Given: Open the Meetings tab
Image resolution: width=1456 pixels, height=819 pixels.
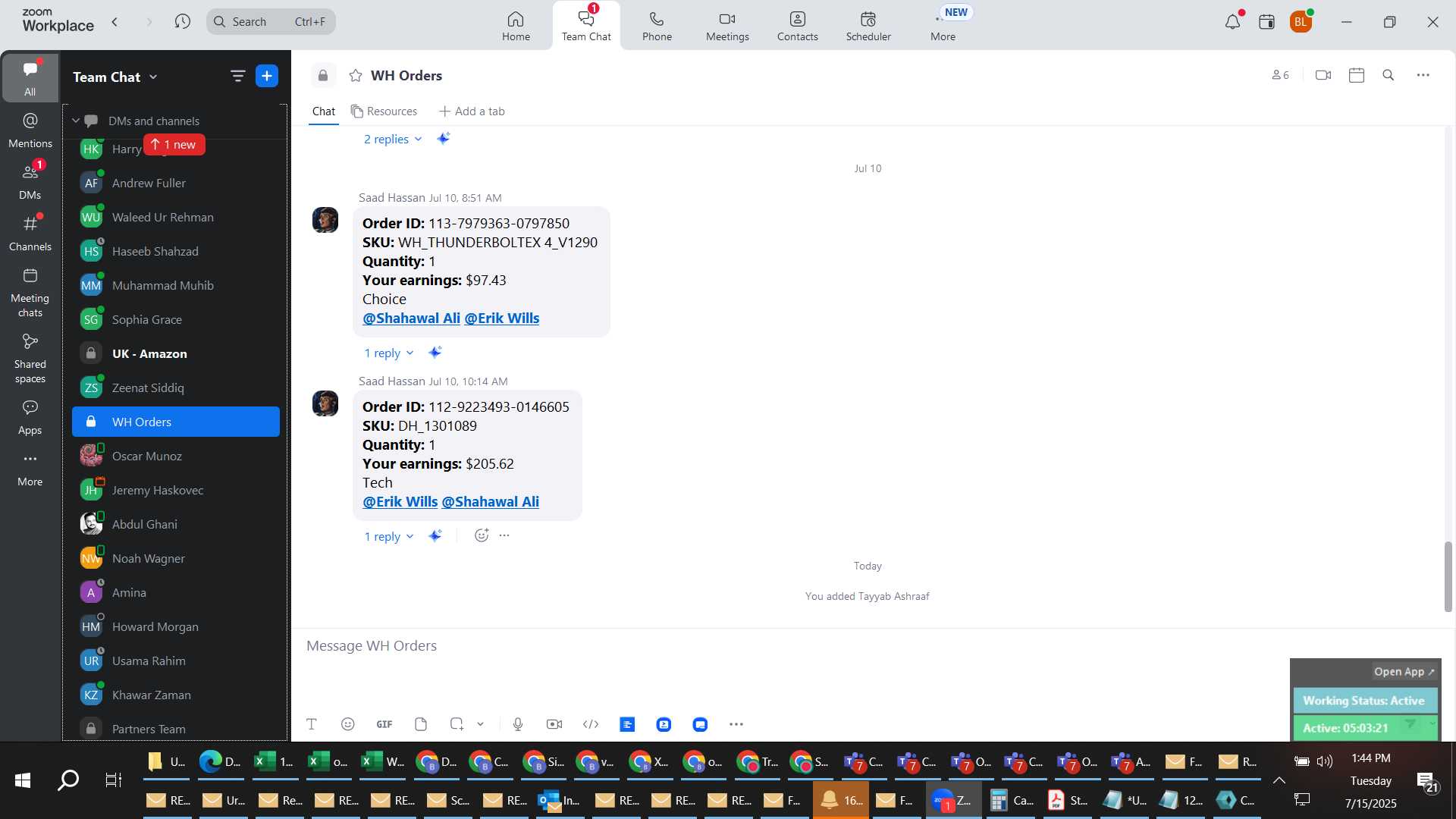Looking at the screenshot, I should 727,26.
